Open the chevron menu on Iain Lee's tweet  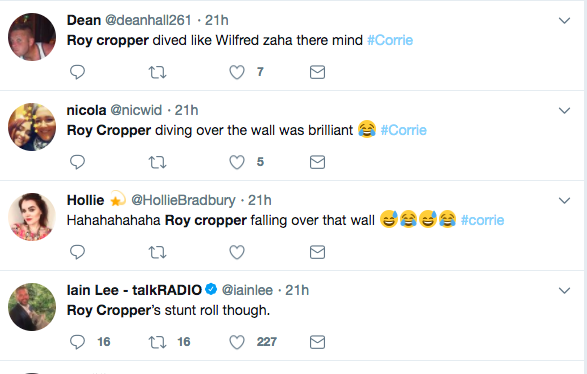pos(564,291)
